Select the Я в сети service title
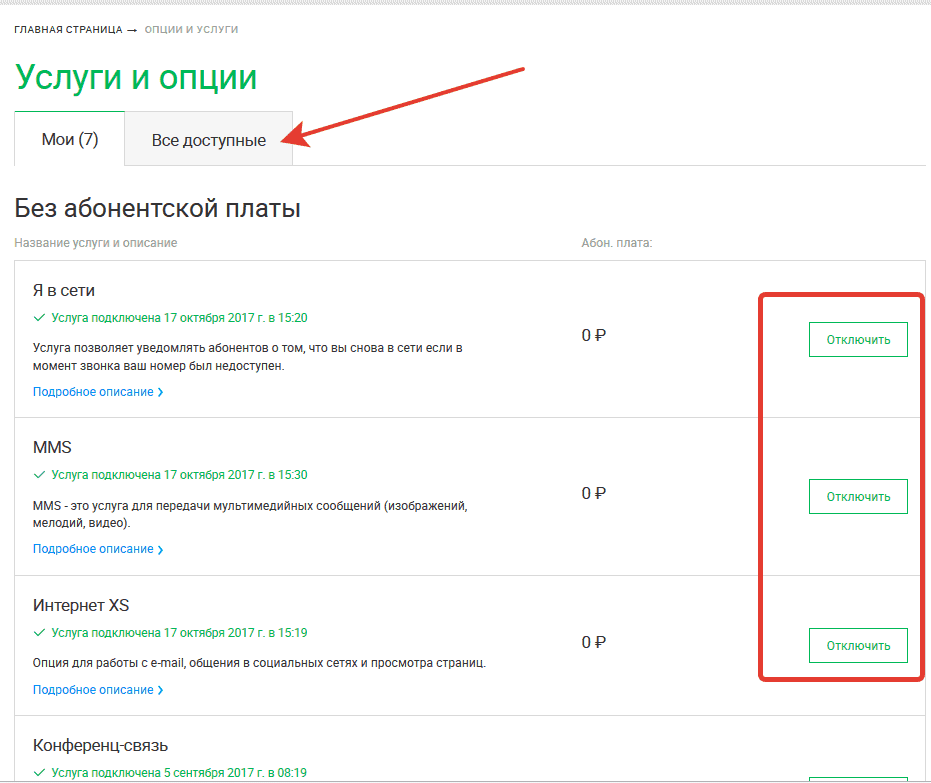 pos(64,291)
